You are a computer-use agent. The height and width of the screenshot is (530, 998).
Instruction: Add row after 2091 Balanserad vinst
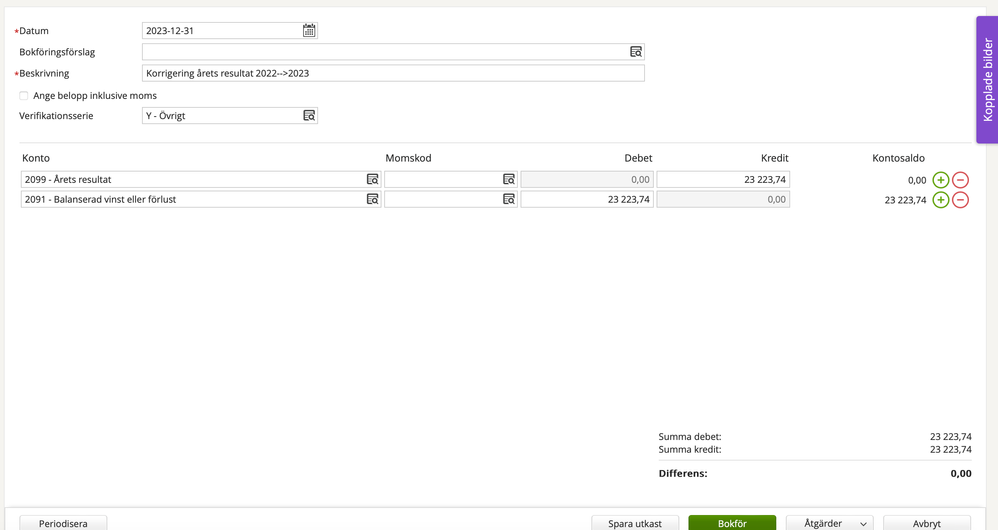point(940,200)
